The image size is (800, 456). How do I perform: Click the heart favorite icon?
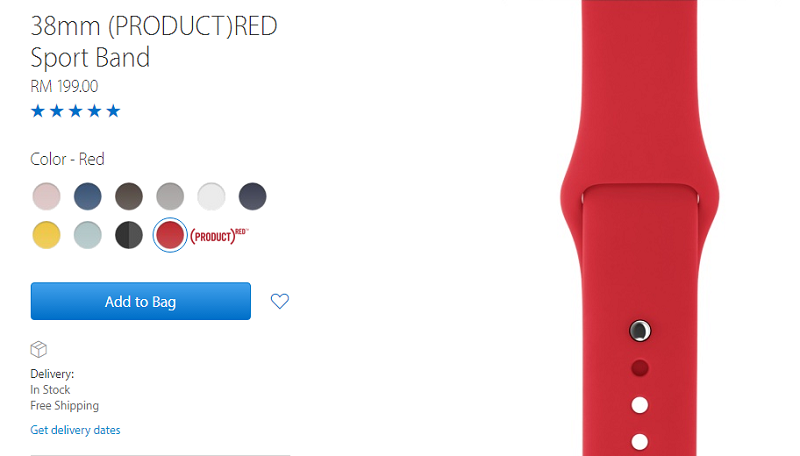point(280,301)
